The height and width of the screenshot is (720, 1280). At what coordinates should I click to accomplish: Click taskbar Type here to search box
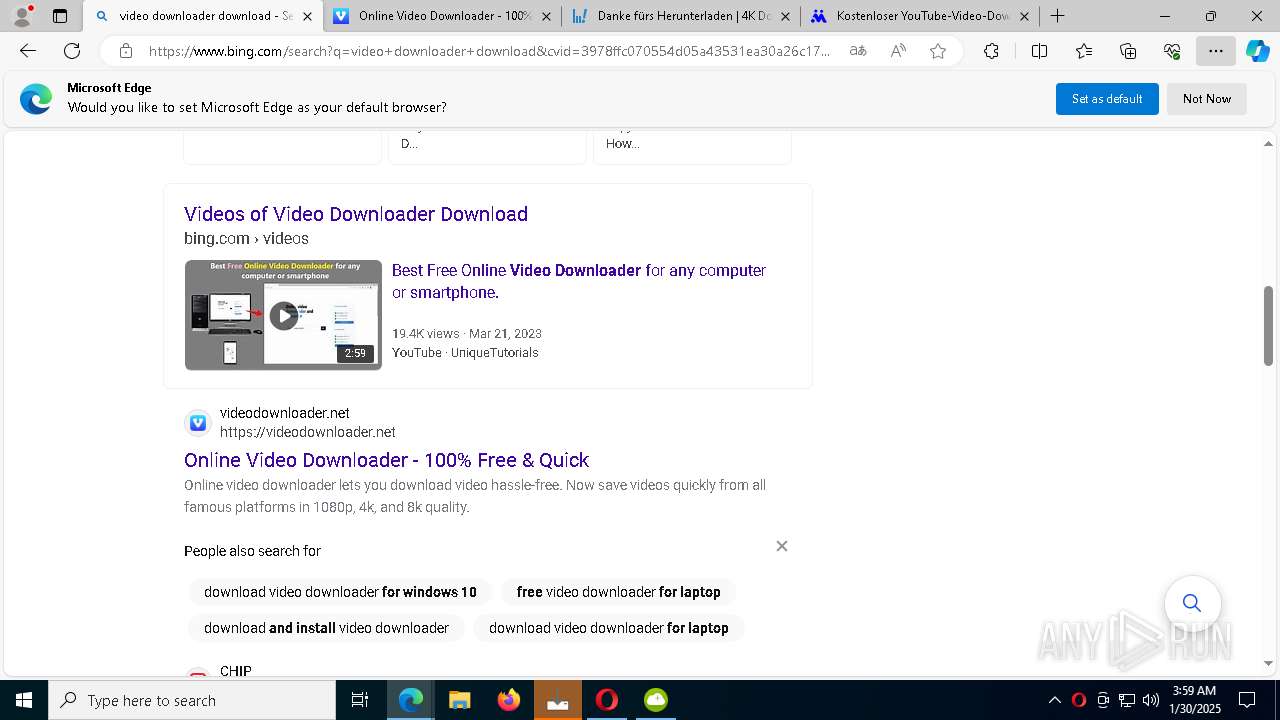192,700
